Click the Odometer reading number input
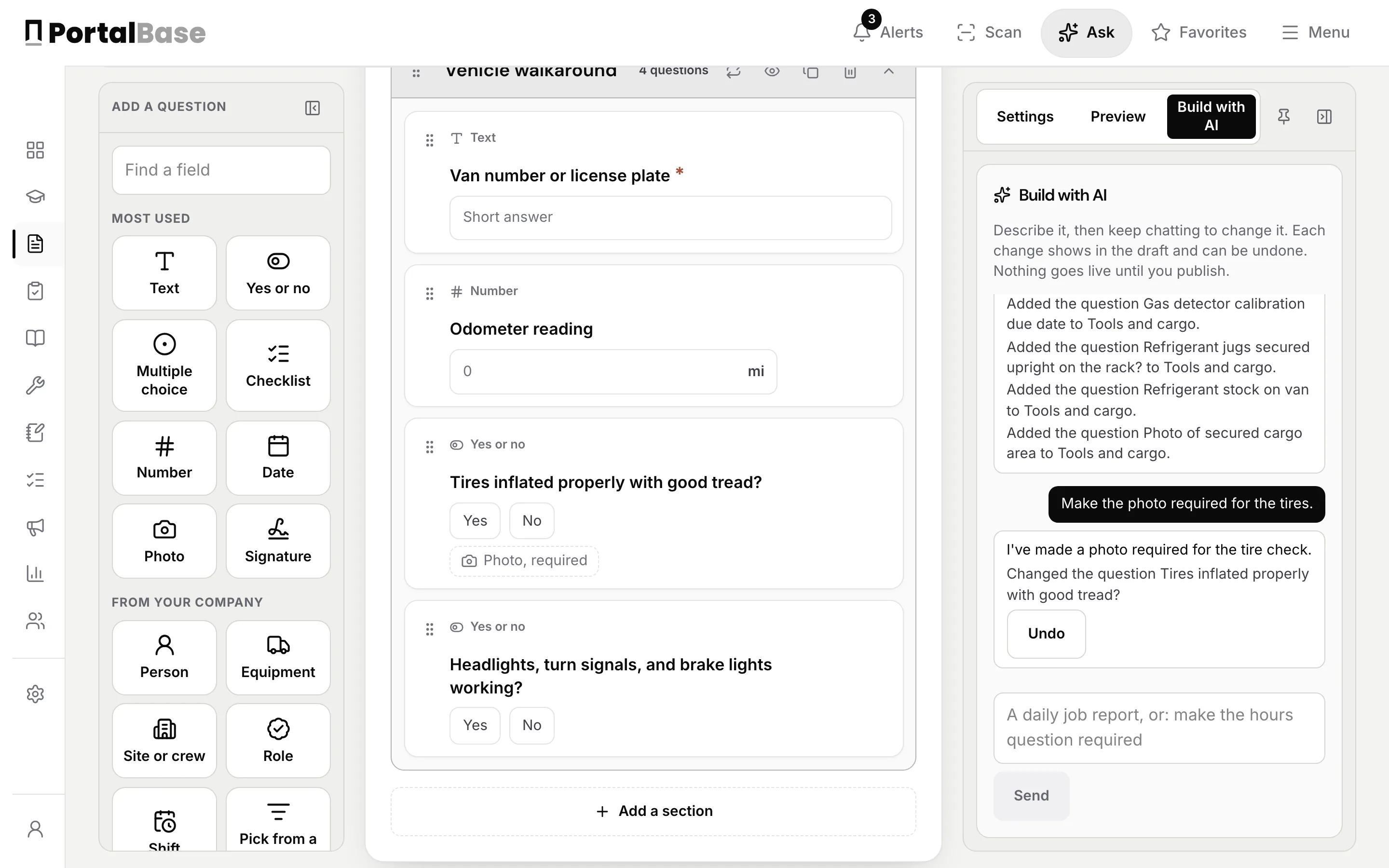 tap(613, 371)
